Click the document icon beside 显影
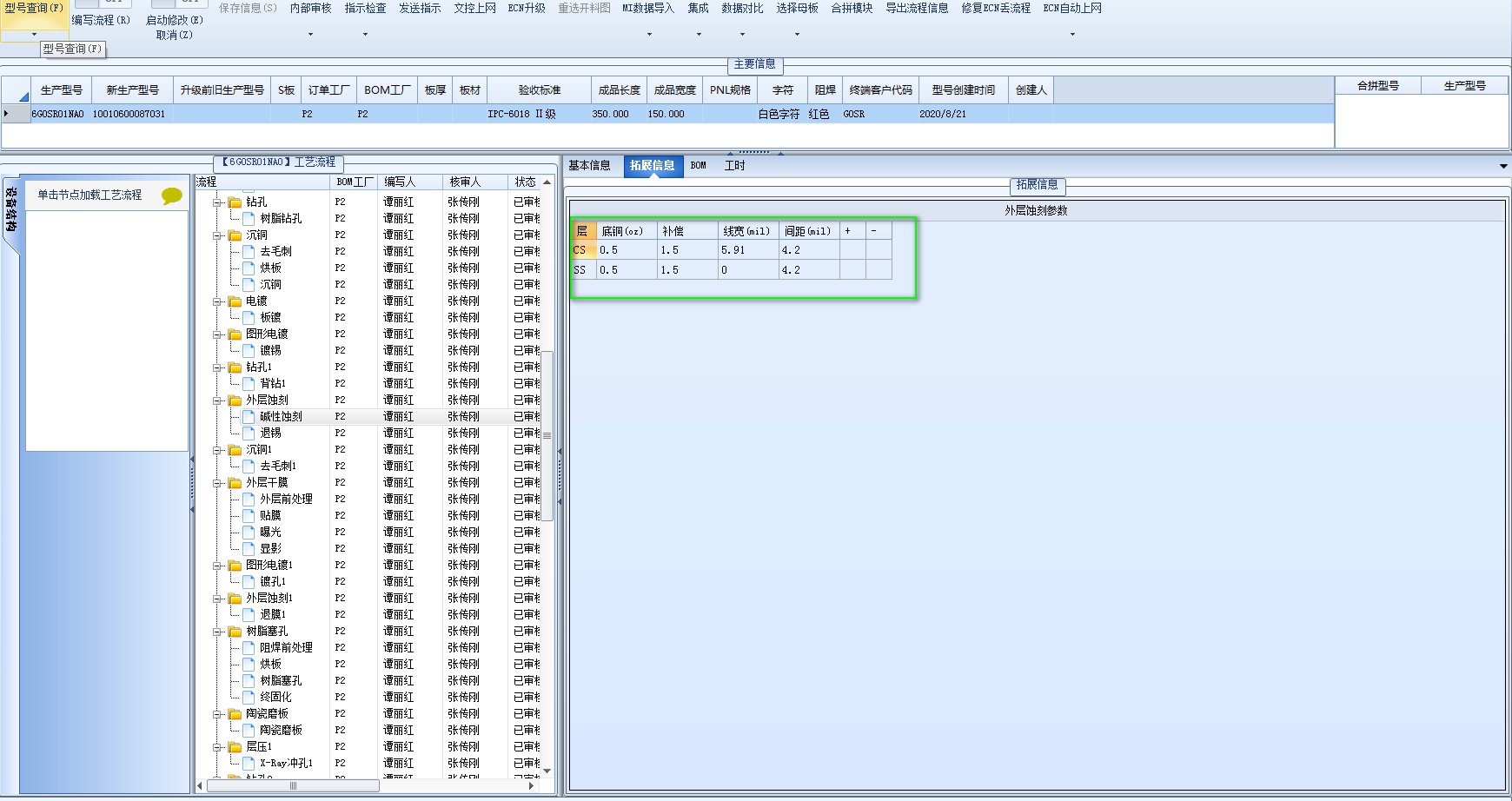This screenshot has width=1512, height=801. (249, 549)
